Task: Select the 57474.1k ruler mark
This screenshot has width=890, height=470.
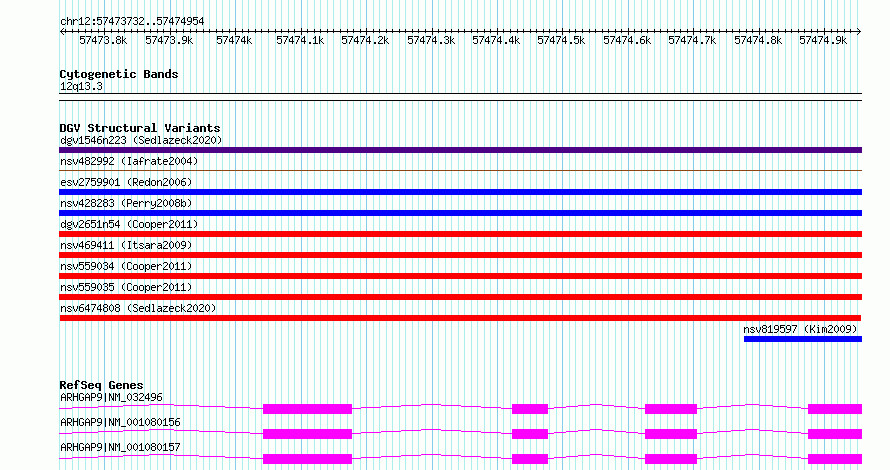Action: click(x=300, y=41)
